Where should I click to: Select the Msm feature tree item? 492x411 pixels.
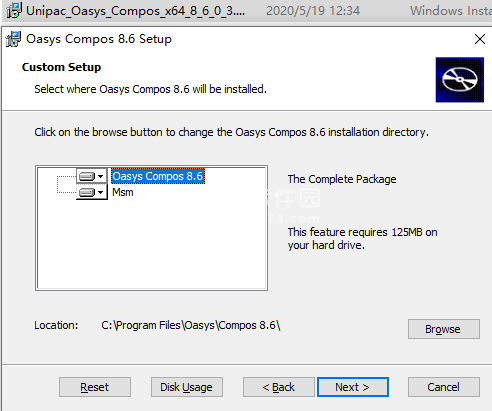[123, 192]
